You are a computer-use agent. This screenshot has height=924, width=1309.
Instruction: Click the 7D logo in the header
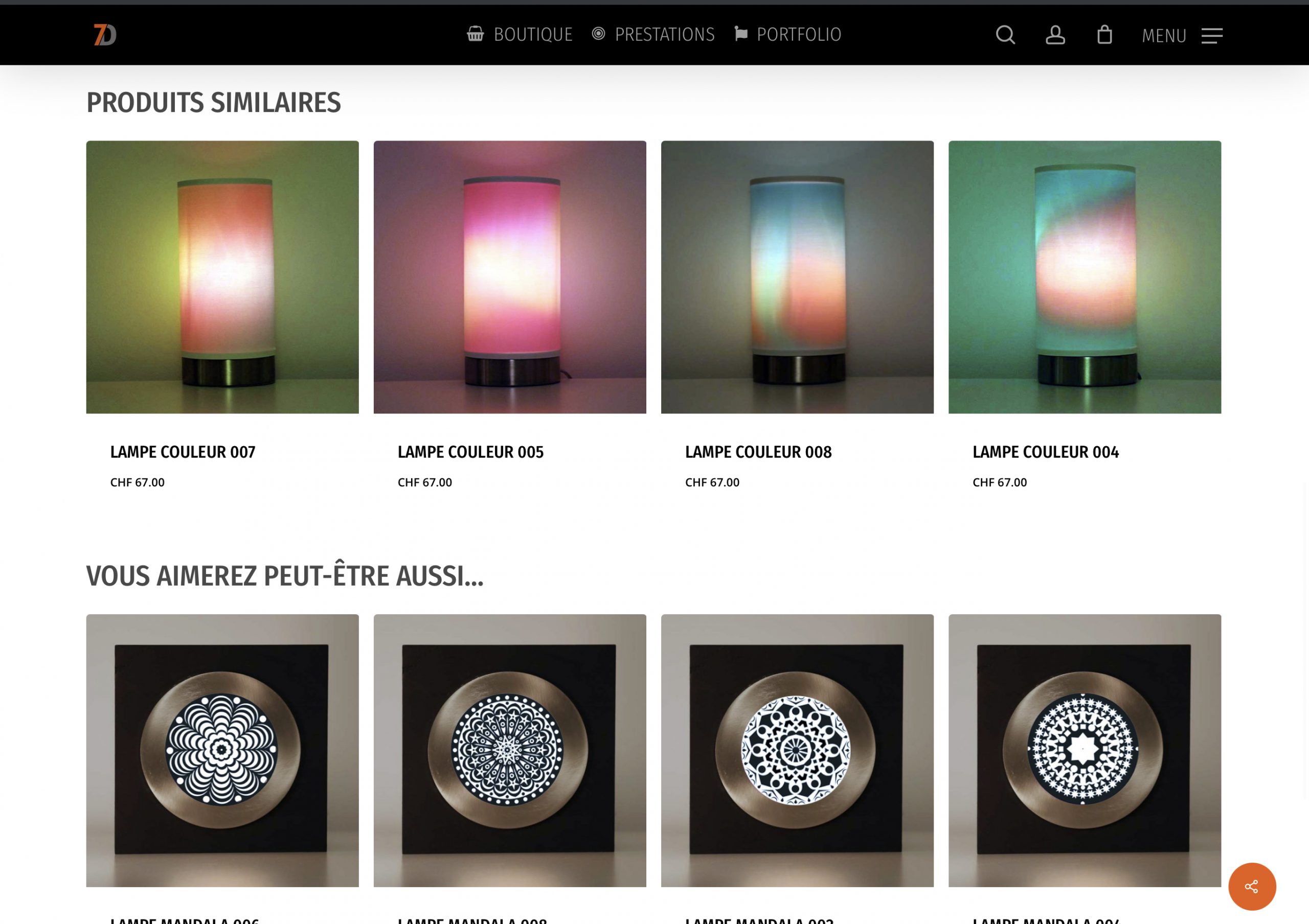106,35
